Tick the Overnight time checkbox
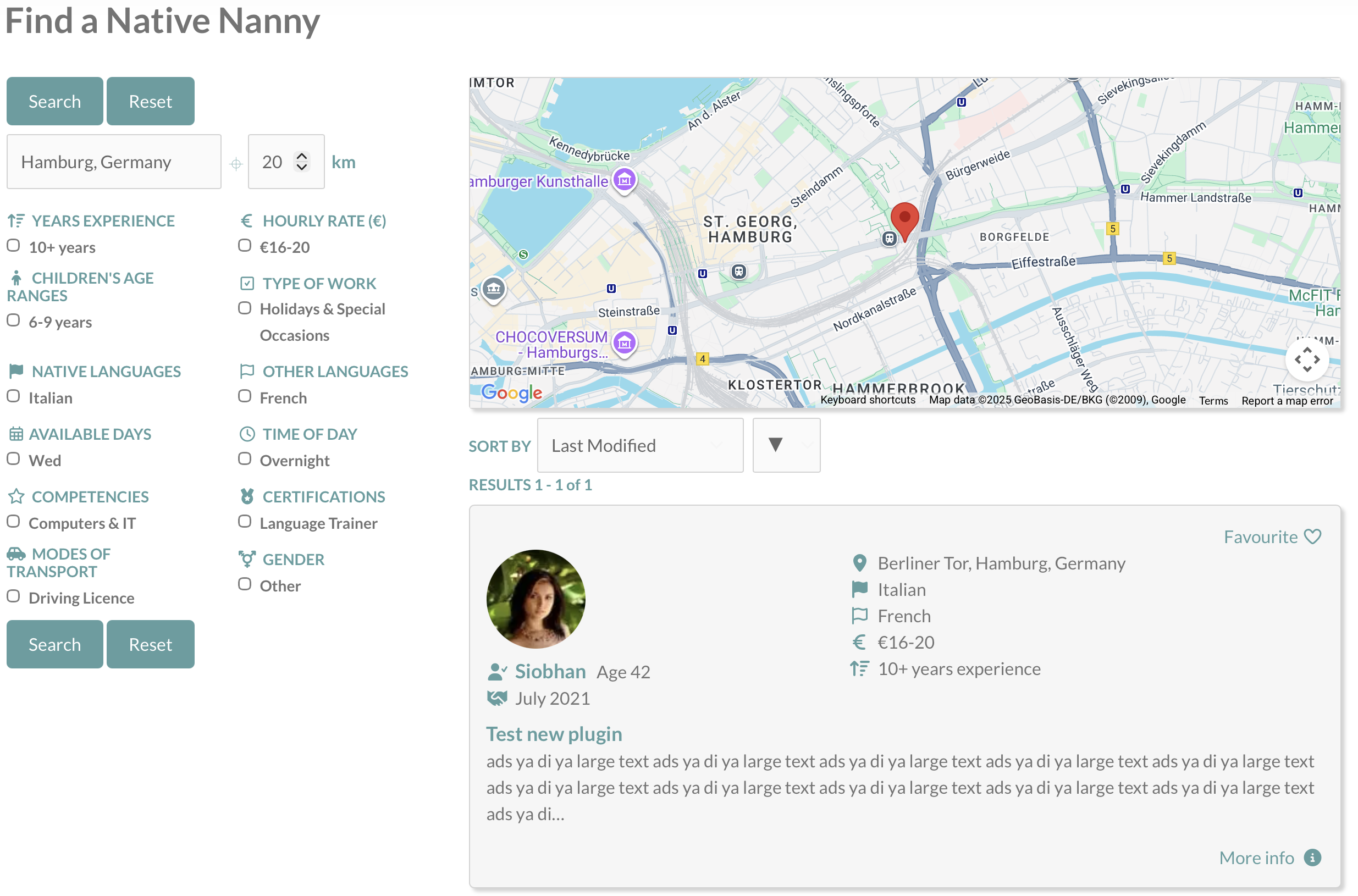 245,459
